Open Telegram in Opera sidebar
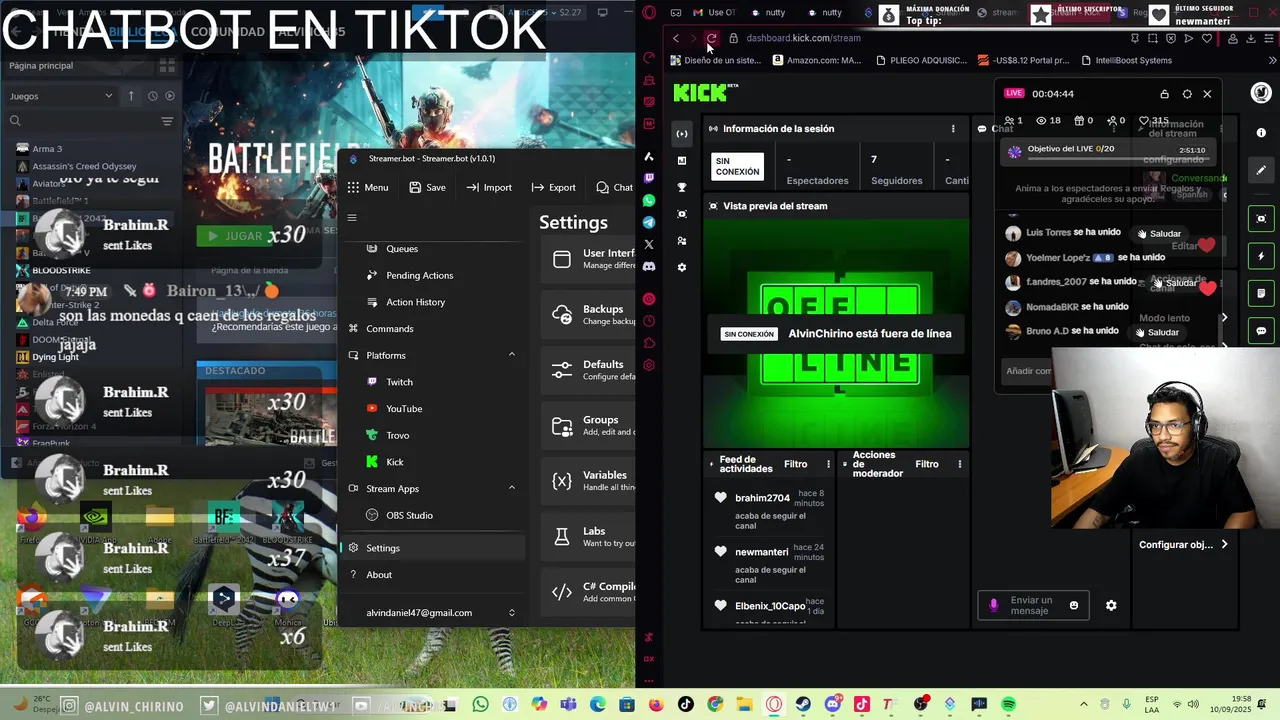The height and width of the screenshot is (720, 1280). coord(649,222)
